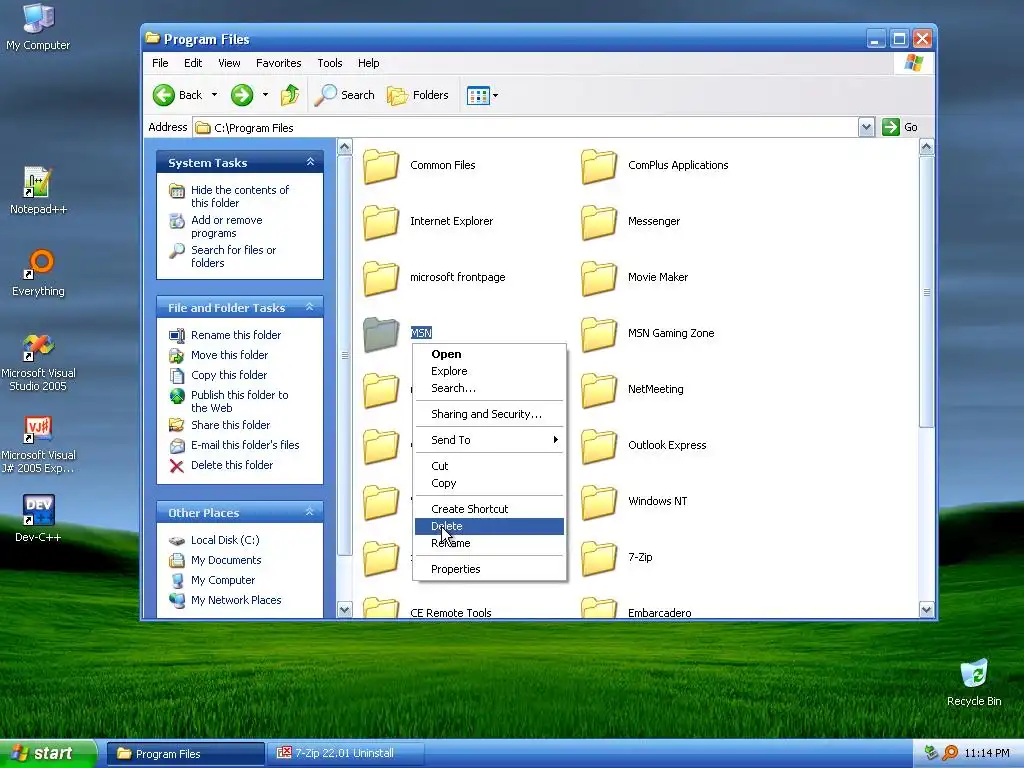The image size is (1024, 768).
Task: Choose Properties in the context menu
Action: [x=489, y=569]
